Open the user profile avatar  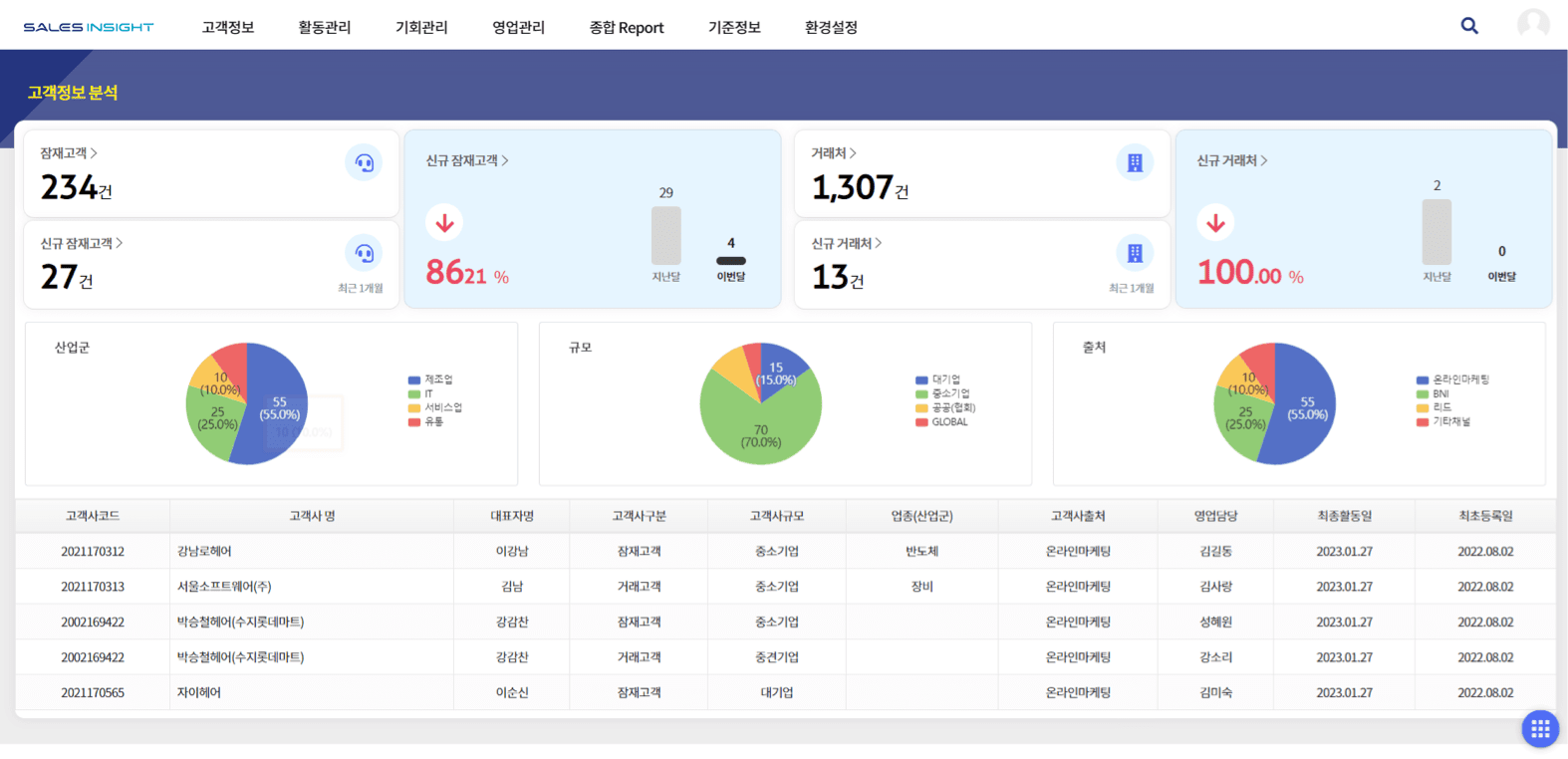[1532, 25]
